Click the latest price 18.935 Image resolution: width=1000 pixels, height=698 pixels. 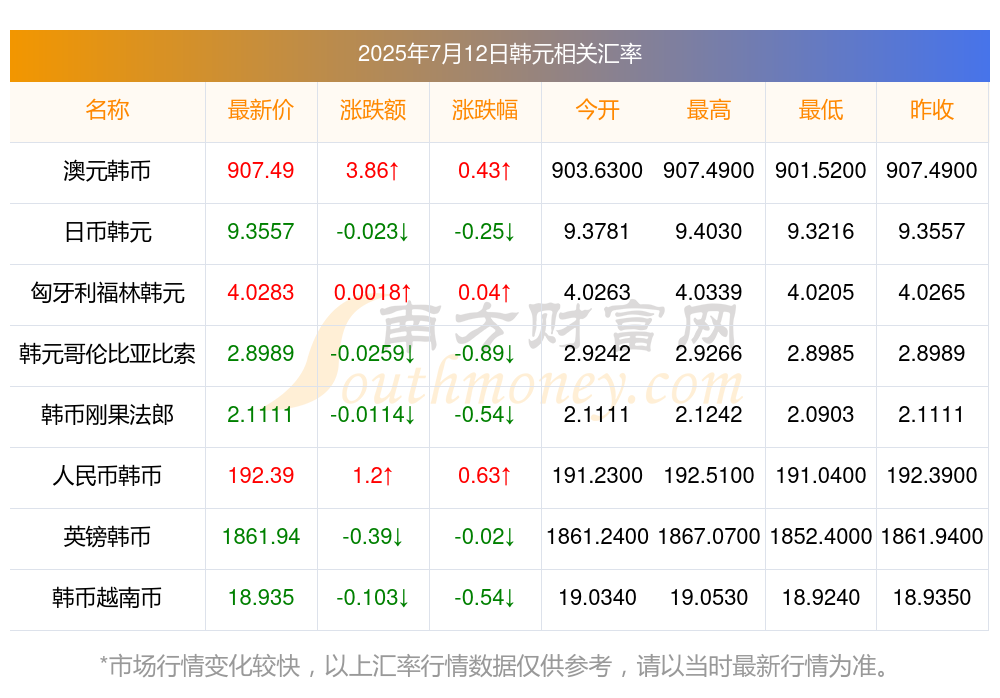click(x=261, y=598)
